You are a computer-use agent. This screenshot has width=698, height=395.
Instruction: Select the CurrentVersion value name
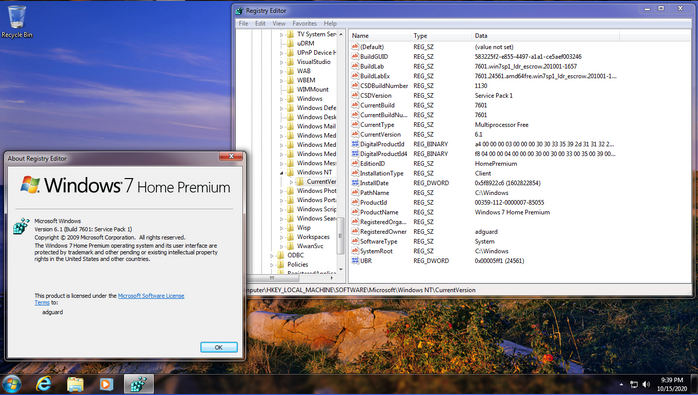click(x=380, y=134)
